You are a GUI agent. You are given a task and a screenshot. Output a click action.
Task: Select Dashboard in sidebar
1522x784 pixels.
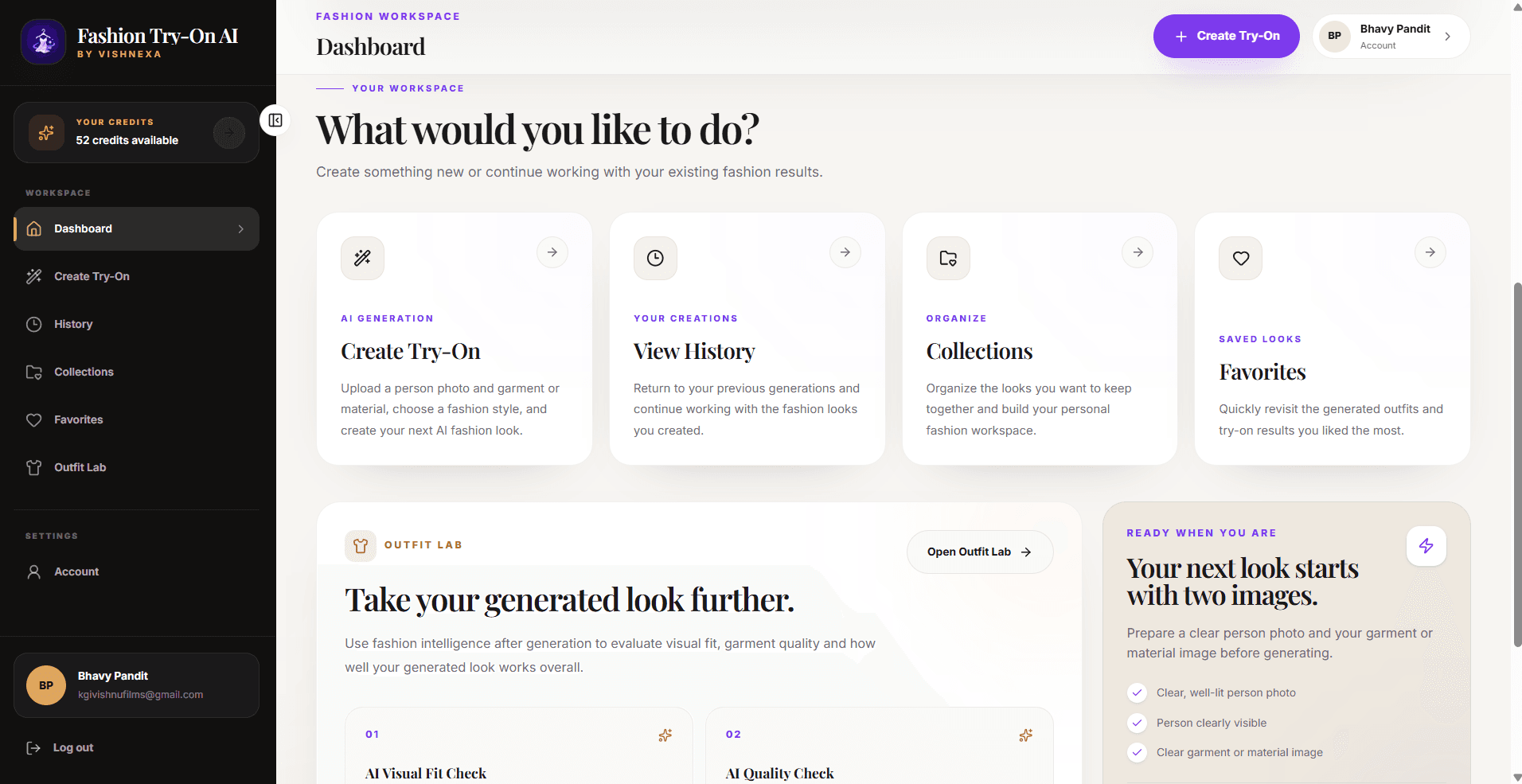pyautogui.click(x=136, y=229)
